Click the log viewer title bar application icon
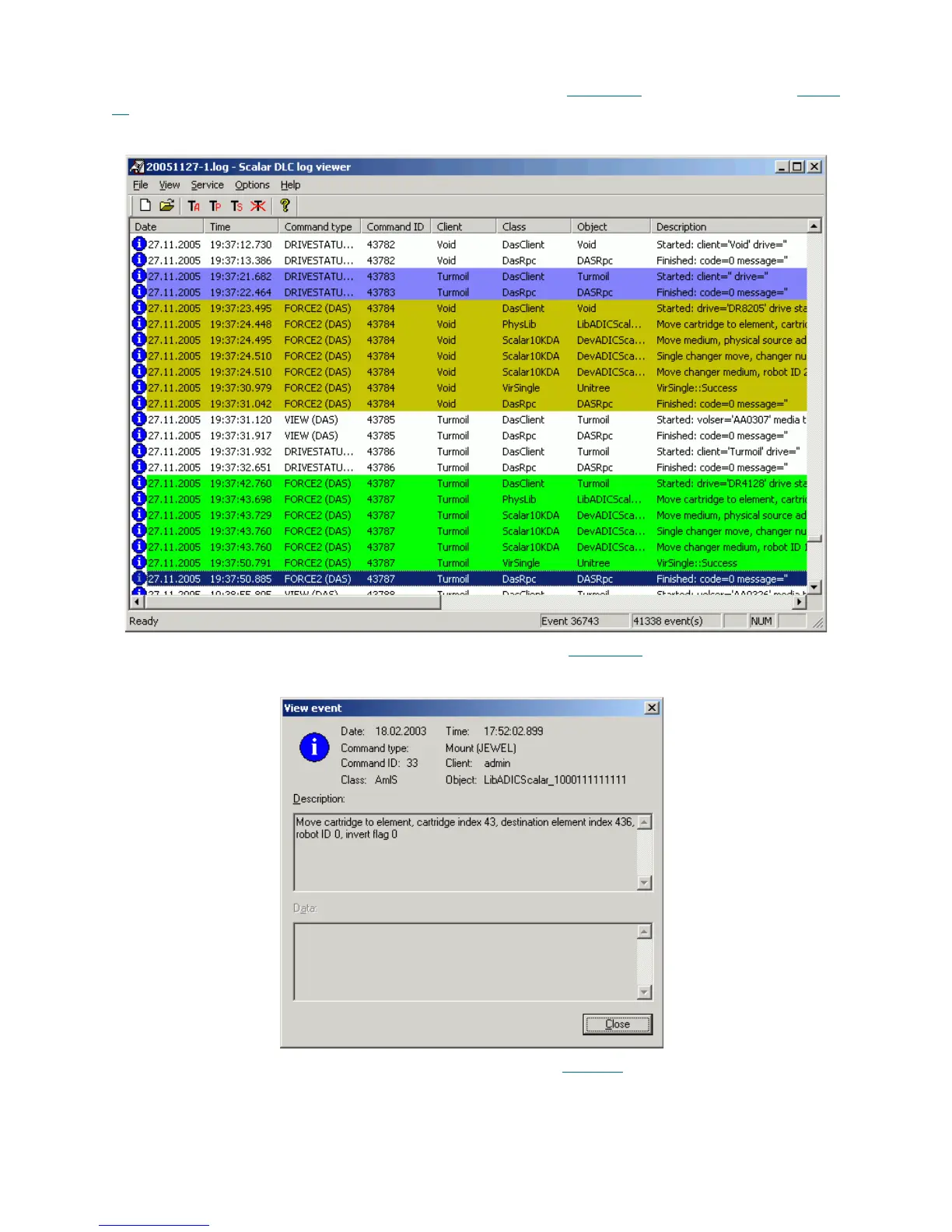Screen dimensions: 952x1232 tap(138, 166)
